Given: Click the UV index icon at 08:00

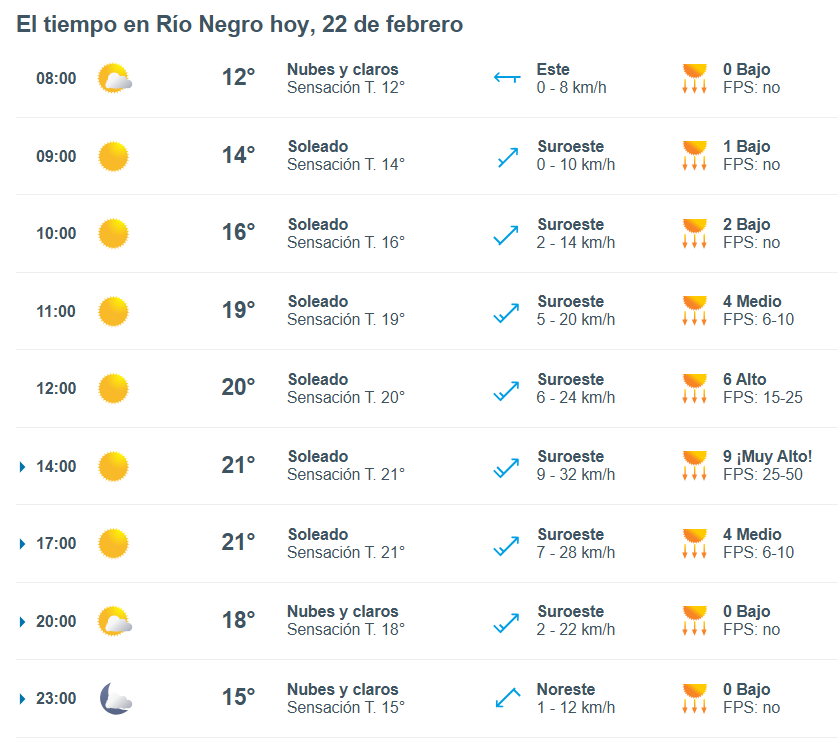Looking at the screenshot, I should click(x=694, y=79).
